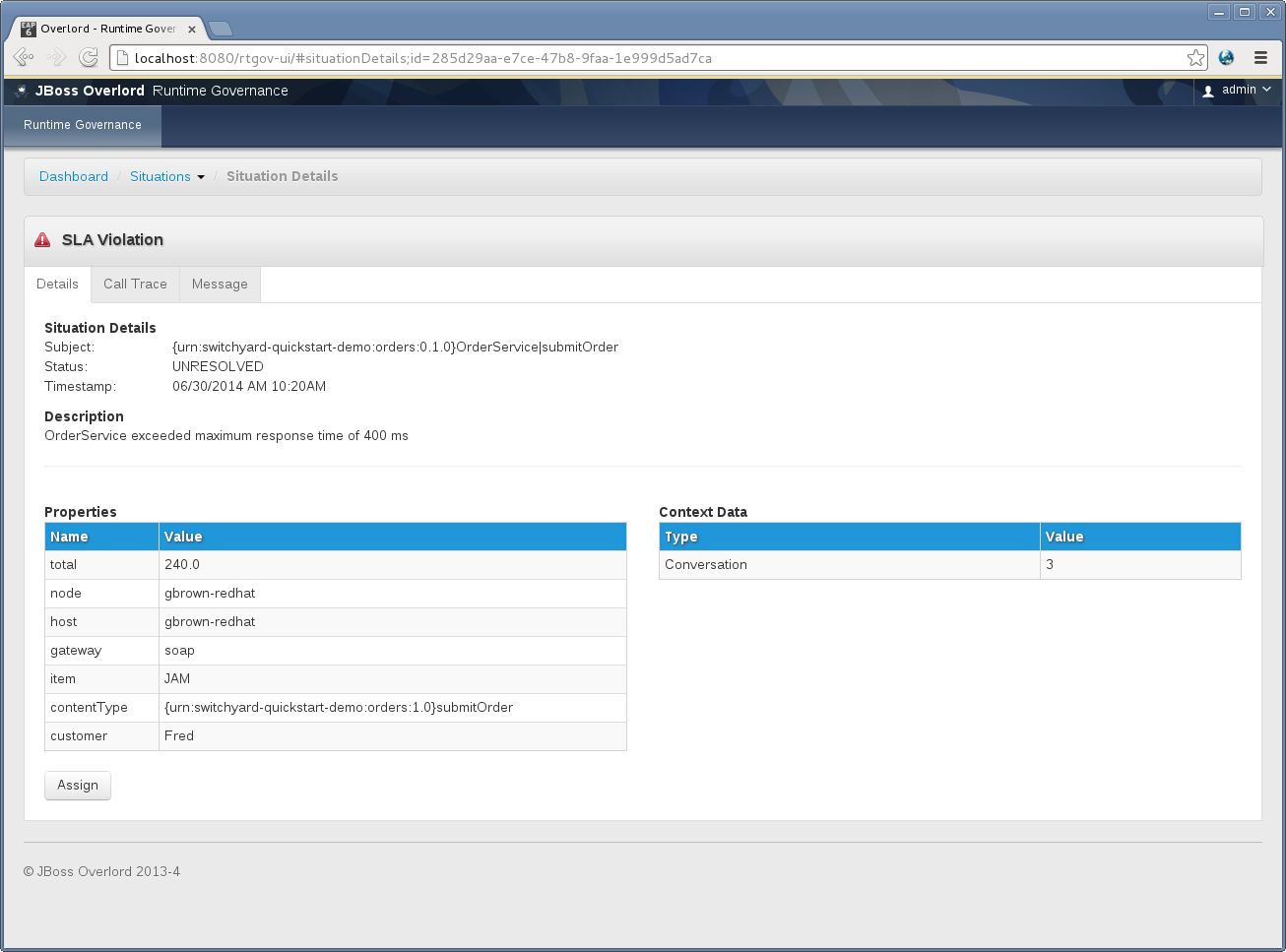Click the JBoss Overlord logo icon

[x=22, y=91]
